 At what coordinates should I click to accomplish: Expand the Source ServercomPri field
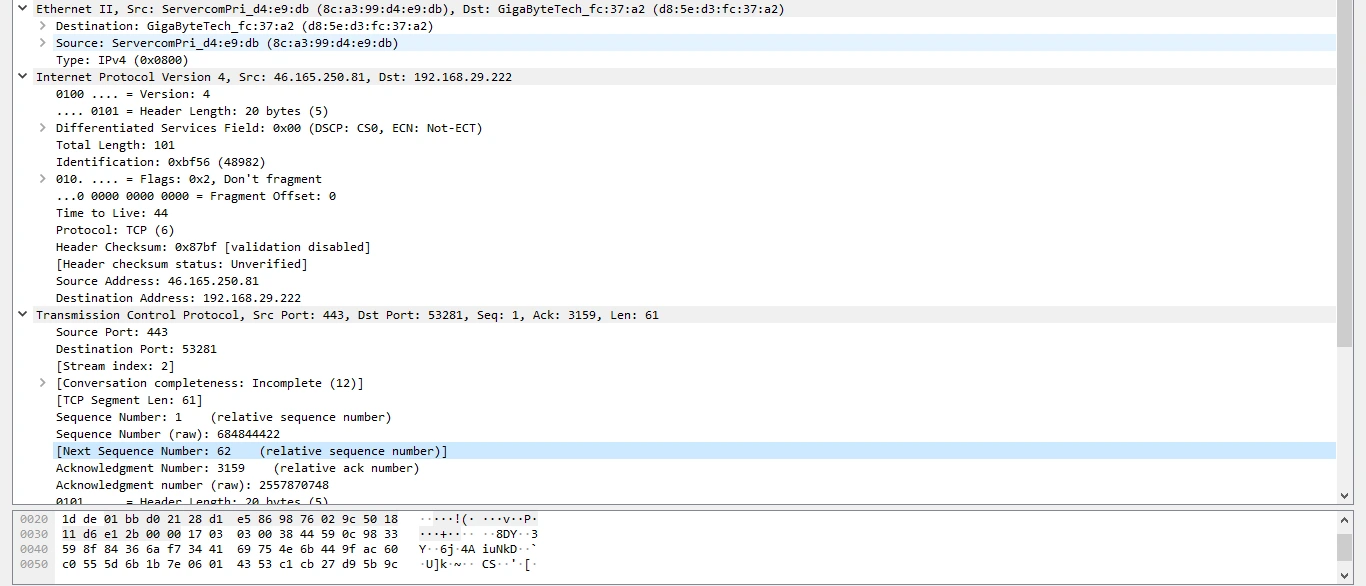43,43
